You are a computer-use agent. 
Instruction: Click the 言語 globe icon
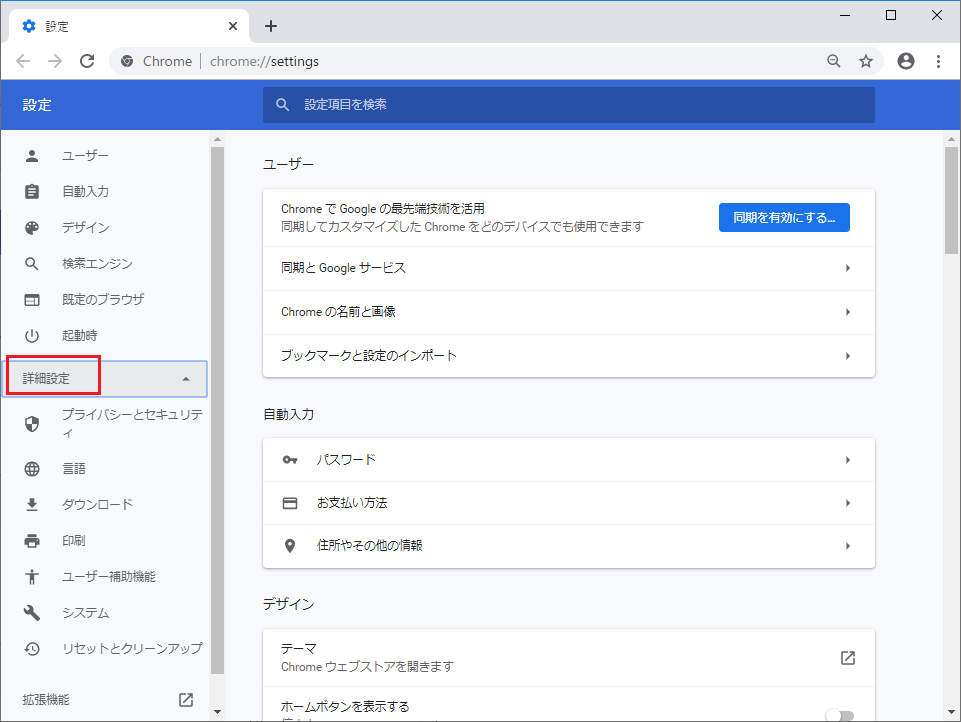click(x=32, y=469)
